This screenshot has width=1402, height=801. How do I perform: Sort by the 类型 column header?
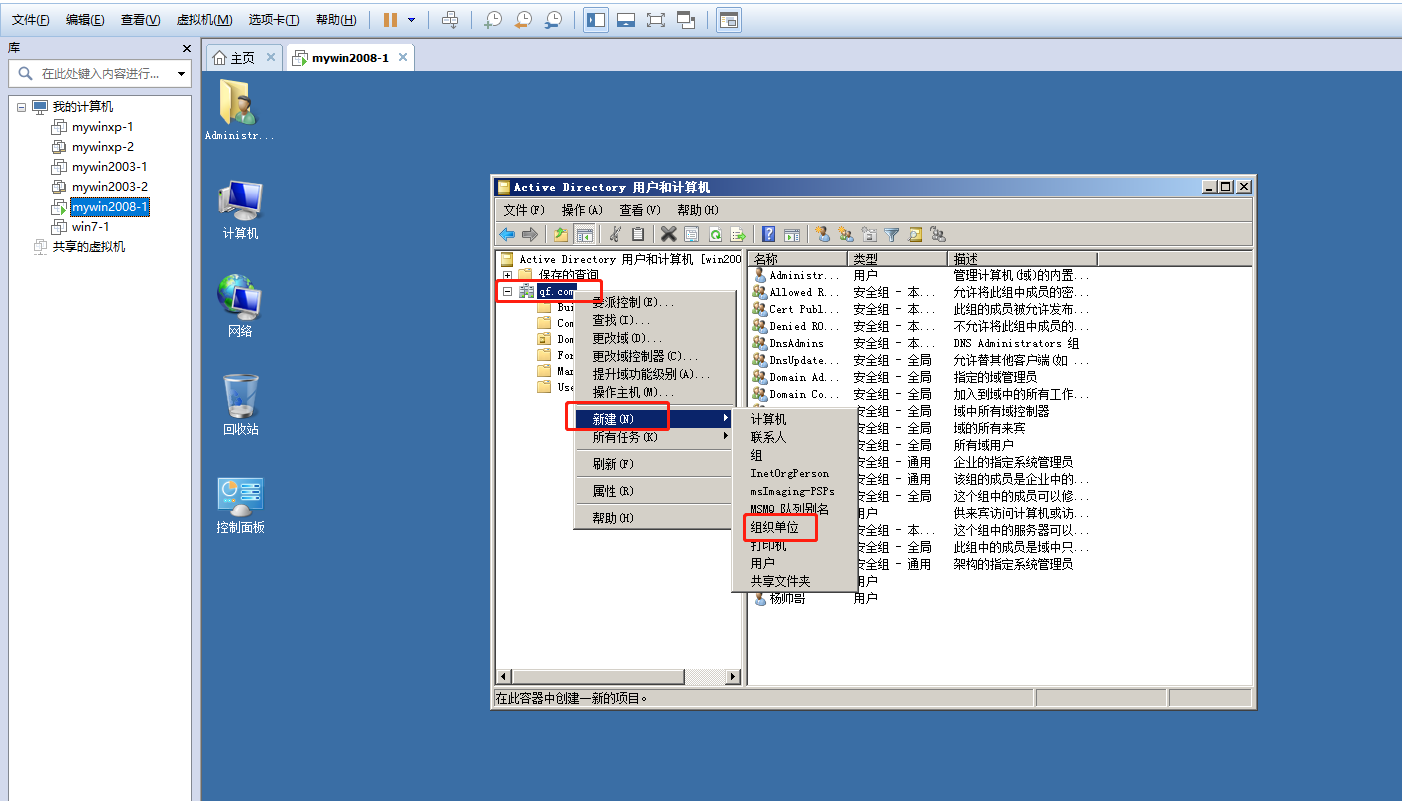897,258
